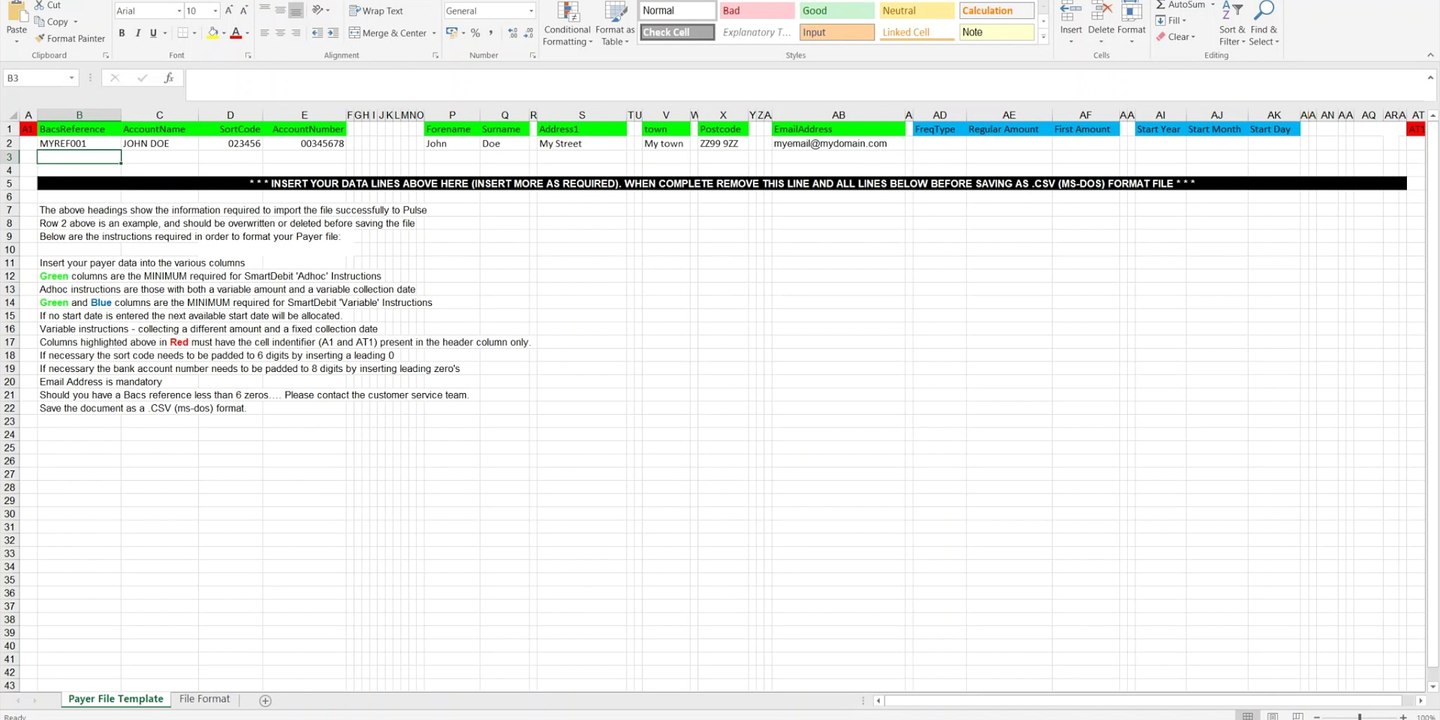
Task: Align text to the right
Action: pyautogui.click(x=297, y=33)
